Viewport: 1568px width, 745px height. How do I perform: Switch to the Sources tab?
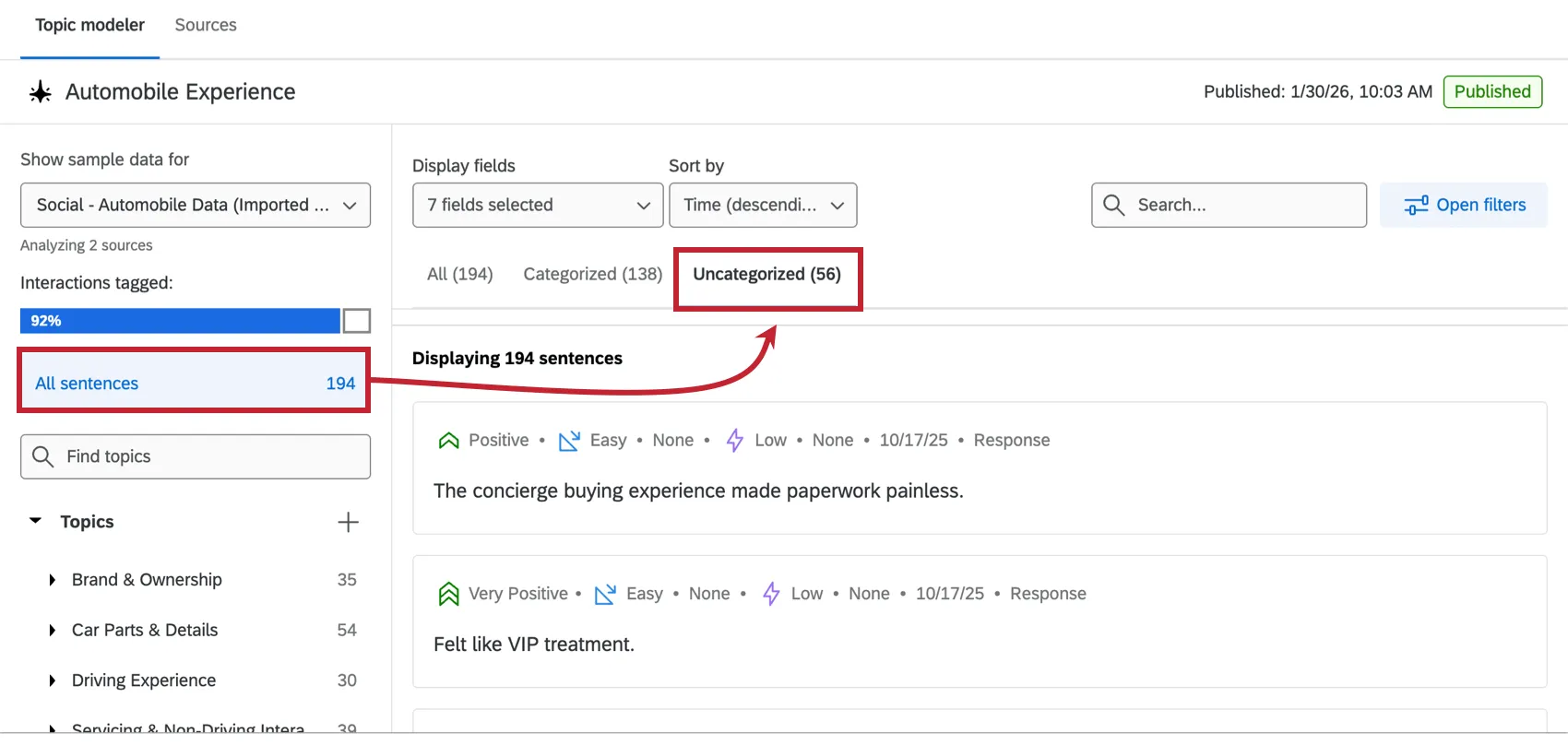click(x=206, y=25)
